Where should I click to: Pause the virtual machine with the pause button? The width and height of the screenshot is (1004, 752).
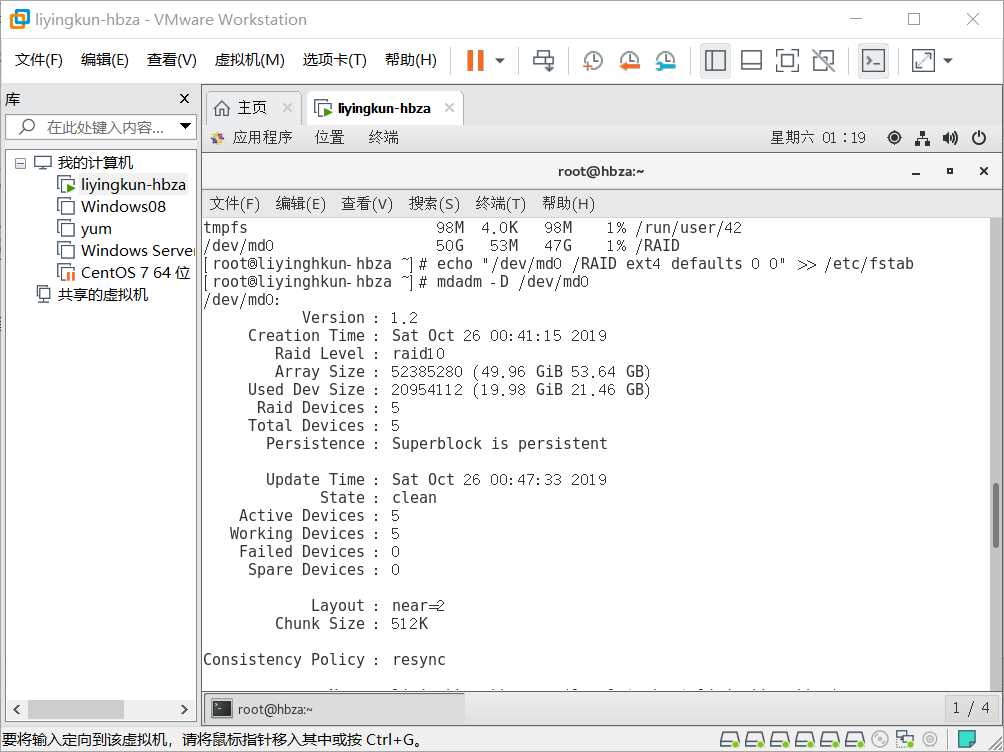pos(475,61)
